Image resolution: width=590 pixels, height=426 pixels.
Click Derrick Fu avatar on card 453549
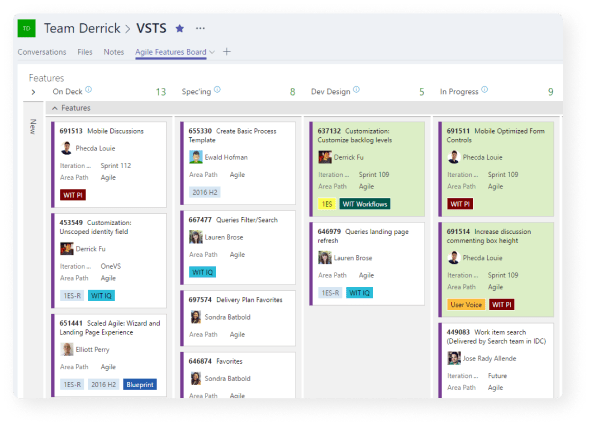[x=67, y=249]
